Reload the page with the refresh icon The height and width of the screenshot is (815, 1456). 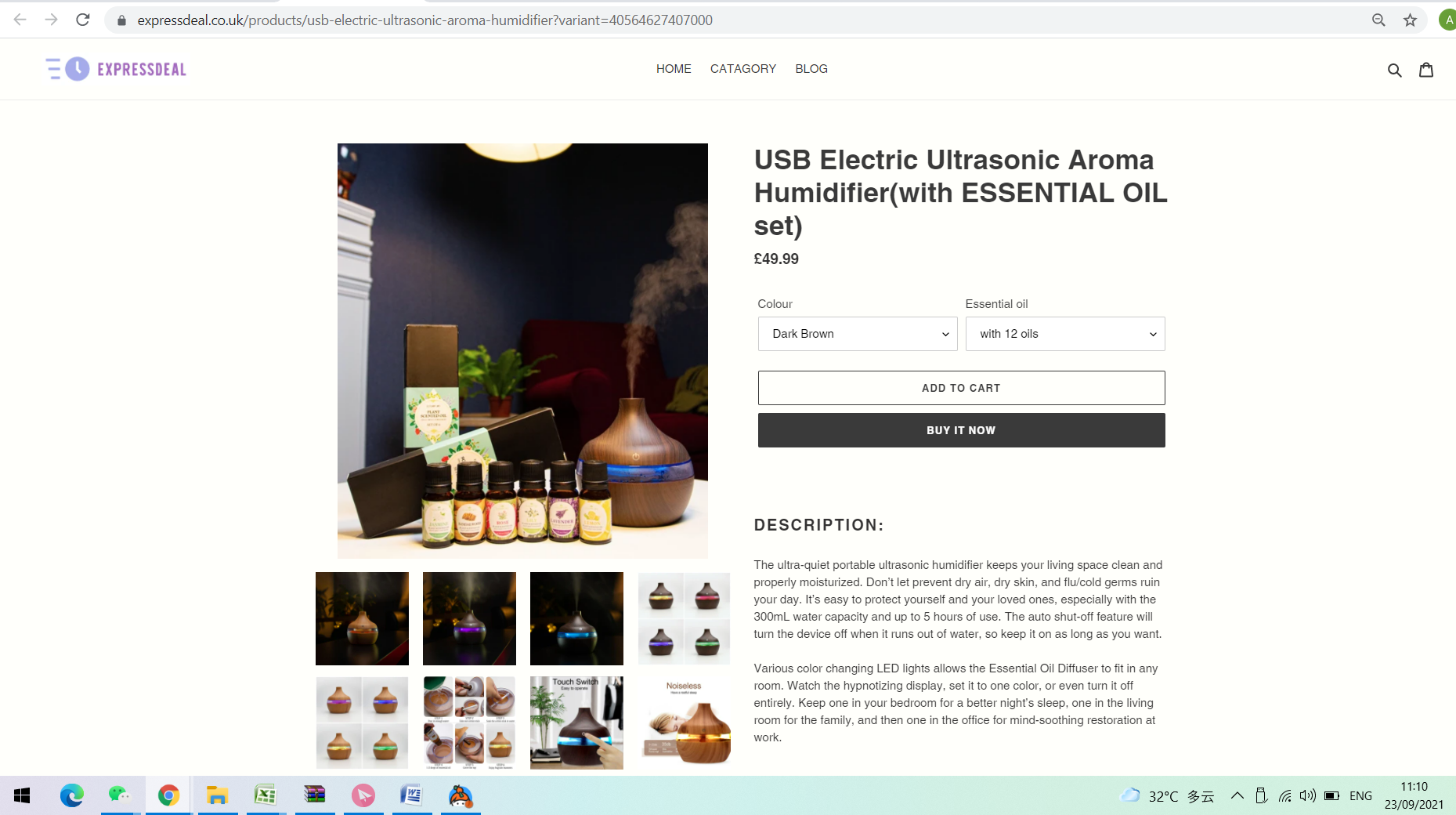click(83, 20)
